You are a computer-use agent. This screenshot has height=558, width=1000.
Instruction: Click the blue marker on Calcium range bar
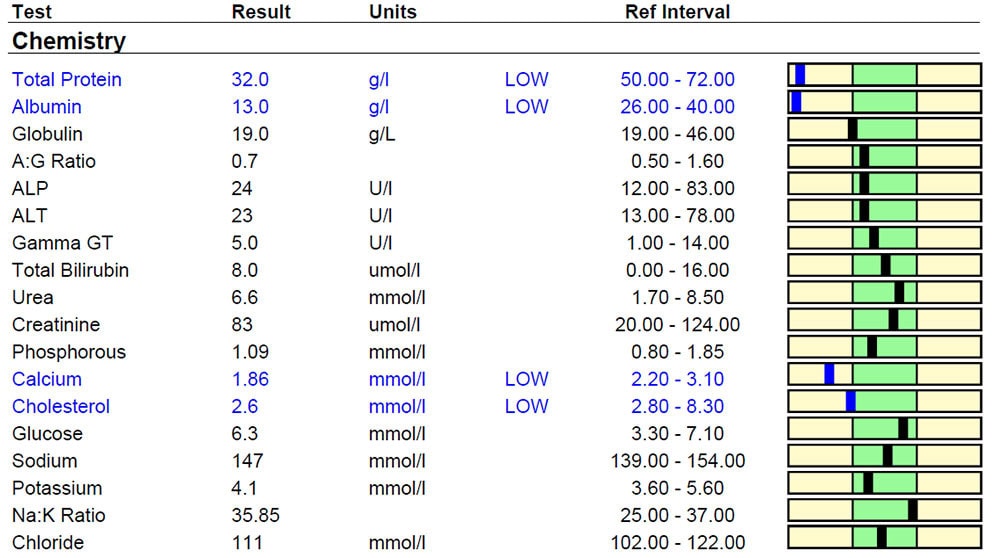[x=829, y=374]
